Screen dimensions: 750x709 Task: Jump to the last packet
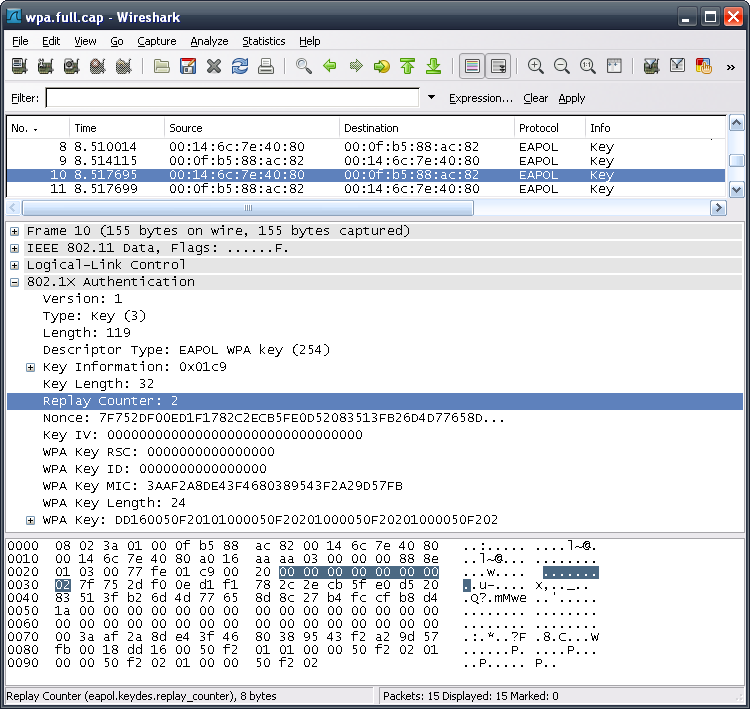433,66
